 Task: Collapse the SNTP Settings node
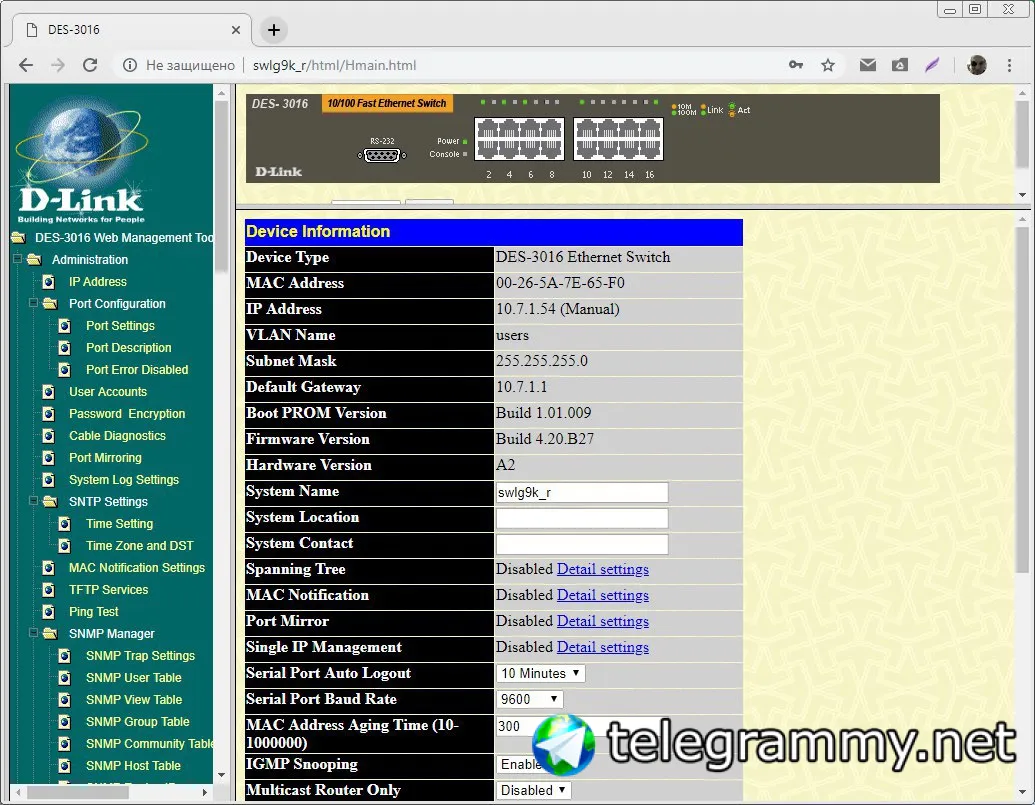coord(34,501)
